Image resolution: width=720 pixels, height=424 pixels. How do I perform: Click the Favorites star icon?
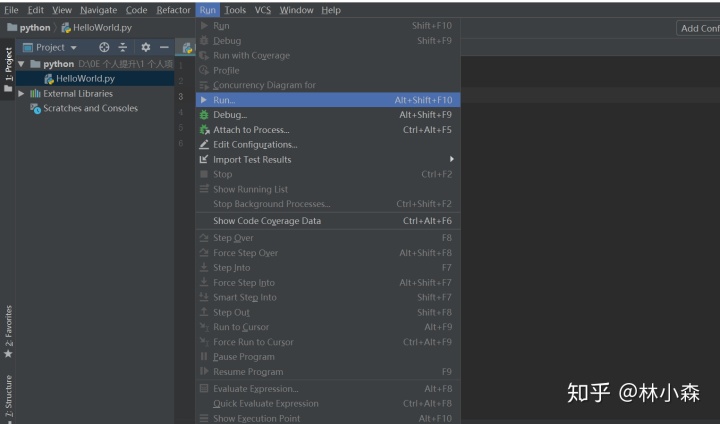pyautogui.click(x=8, y=354)
